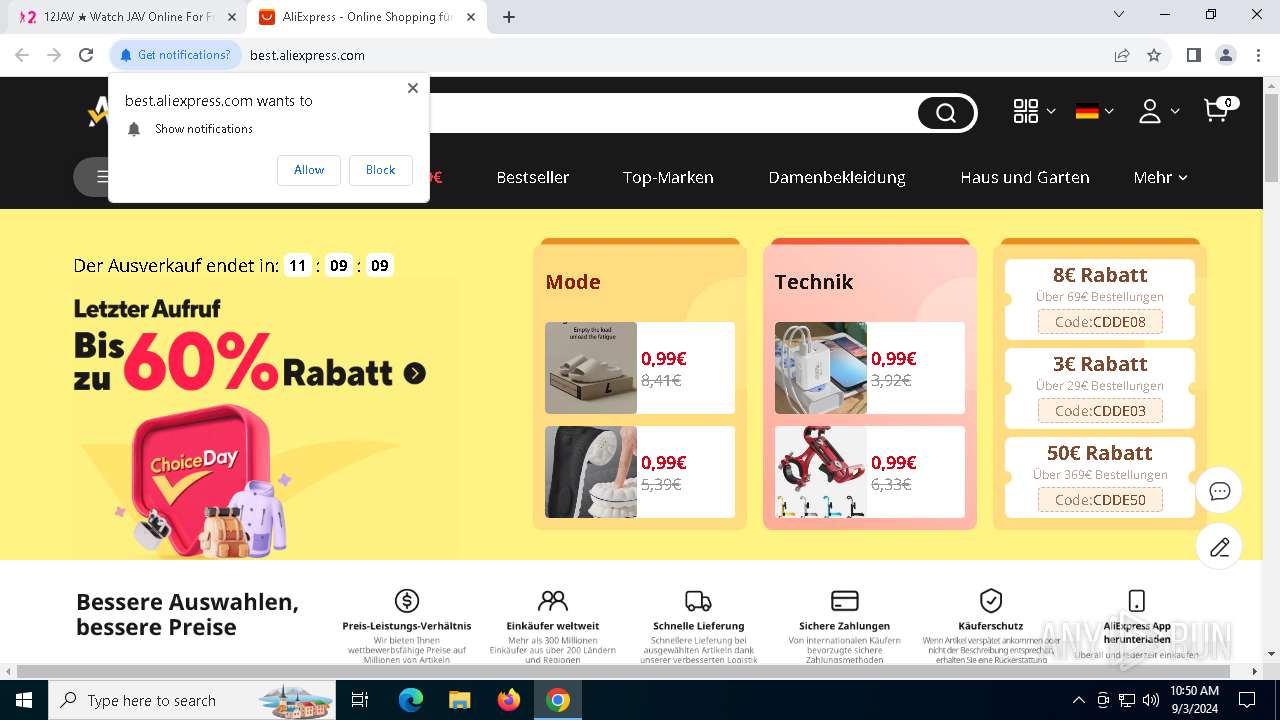The width and height of the screenshot is (1280, 720).
Task: Go to Bestseller menu item
Action: [x=533, y=177]
